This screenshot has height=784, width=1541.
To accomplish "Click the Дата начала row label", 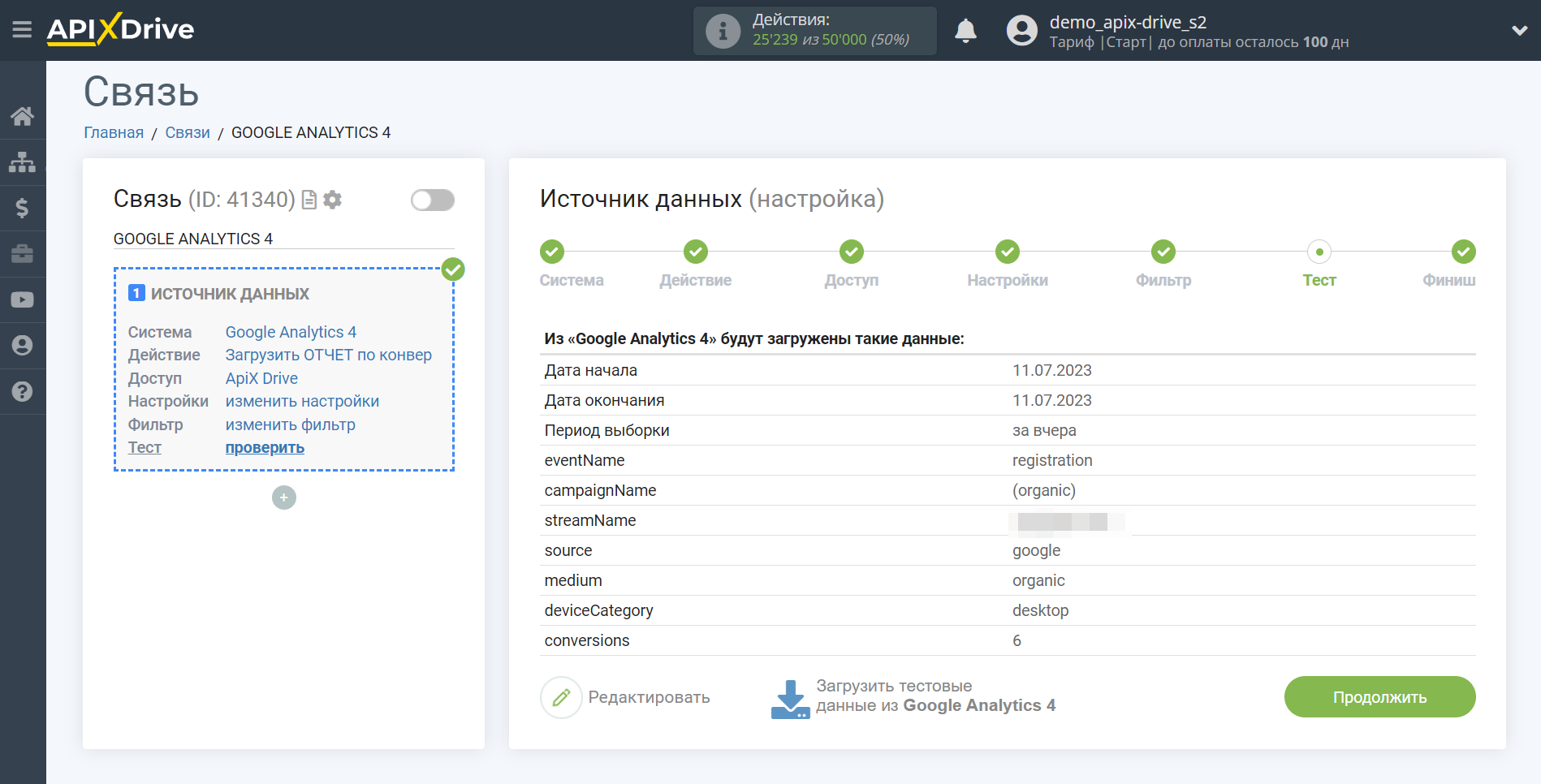I will tap(590, 370).
